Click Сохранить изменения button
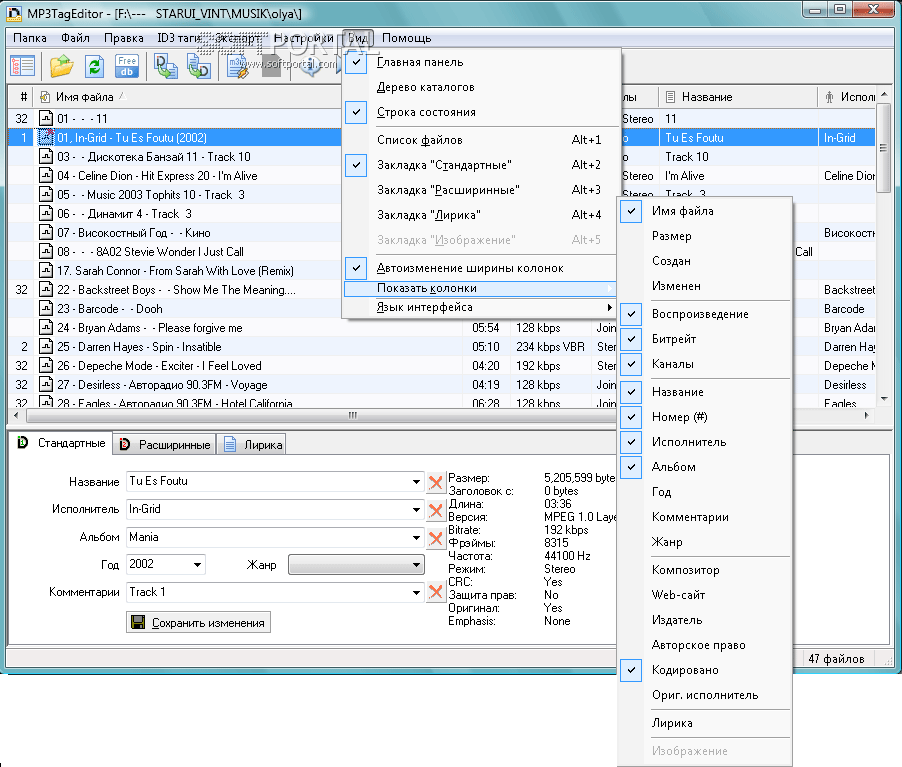This screenshot has width=902, height=767. tap(198, 623)
